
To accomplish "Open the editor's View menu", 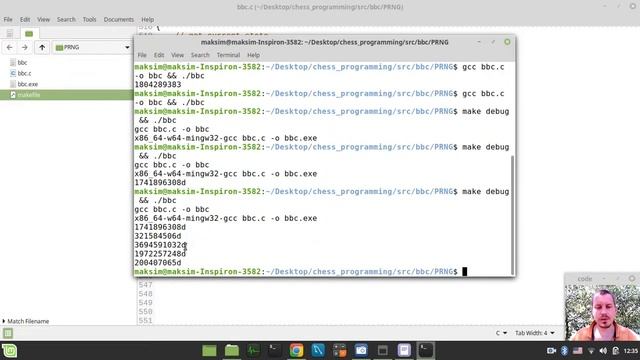I will (43, 19).
